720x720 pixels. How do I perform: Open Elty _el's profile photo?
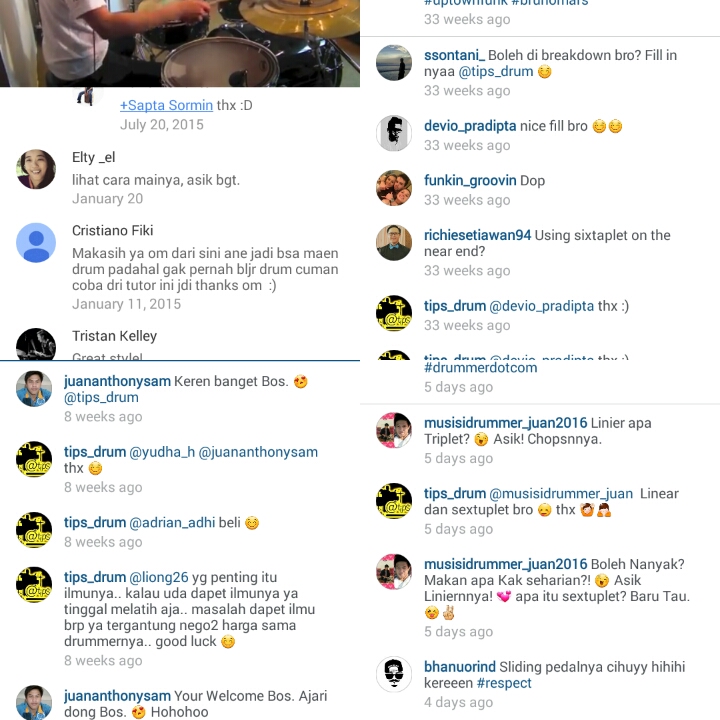(36, 169)
